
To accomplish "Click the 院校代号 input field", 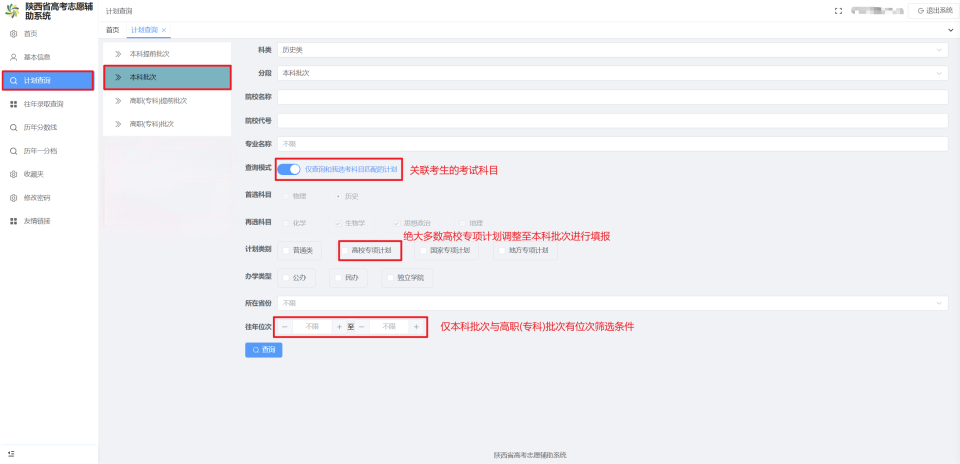I will (x=613, y=121).
